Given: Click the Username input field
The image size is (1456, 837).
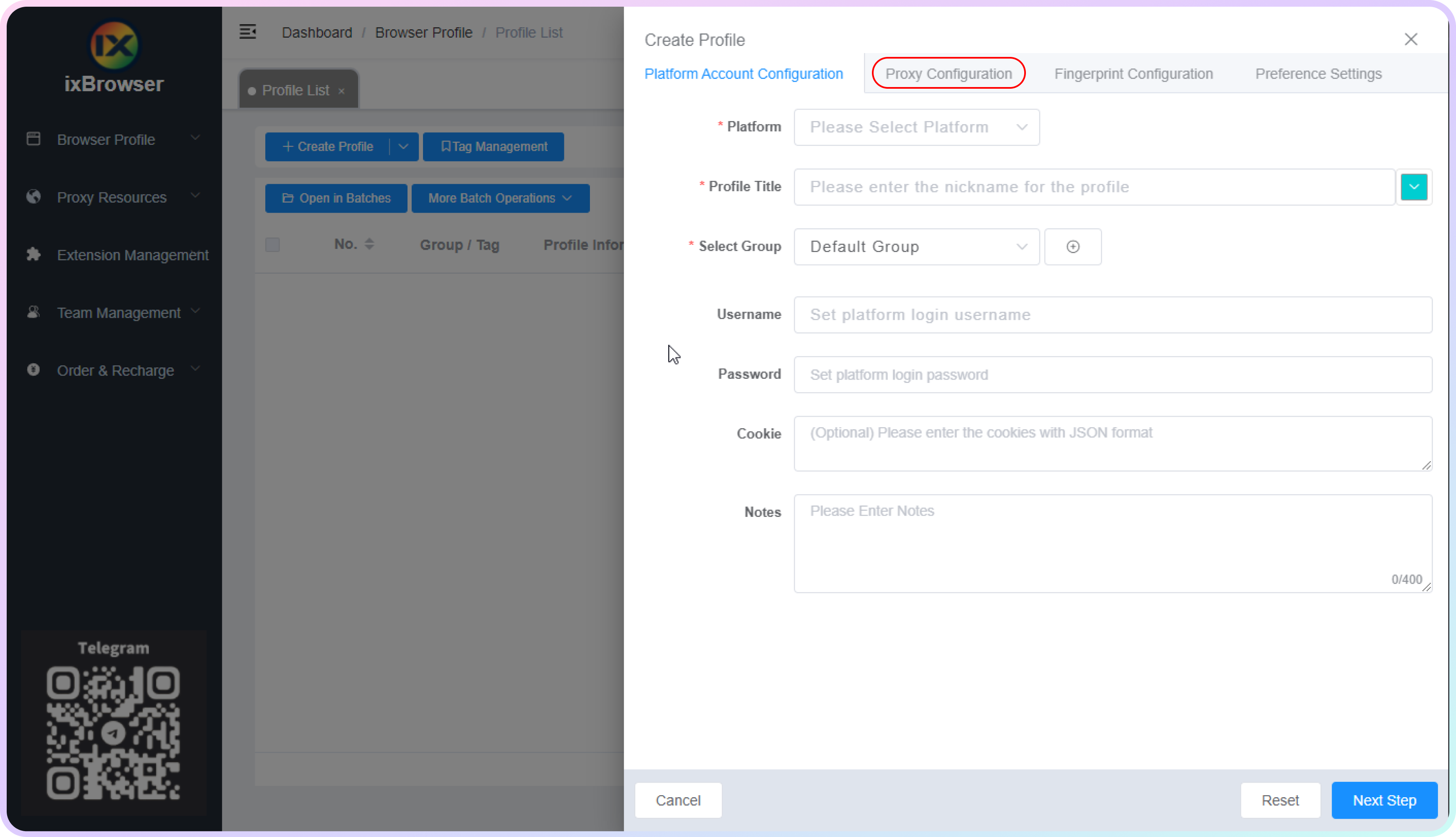Looking at the screenshot, I should pyautogui.click(x=1113, y=314).
